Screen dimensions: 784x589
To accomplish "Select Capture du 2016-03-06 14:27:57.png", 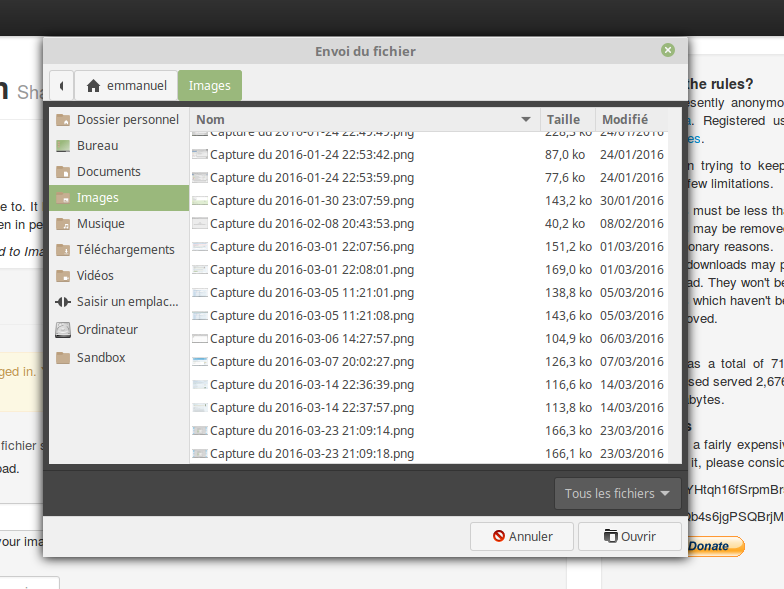I will (428, 338).
